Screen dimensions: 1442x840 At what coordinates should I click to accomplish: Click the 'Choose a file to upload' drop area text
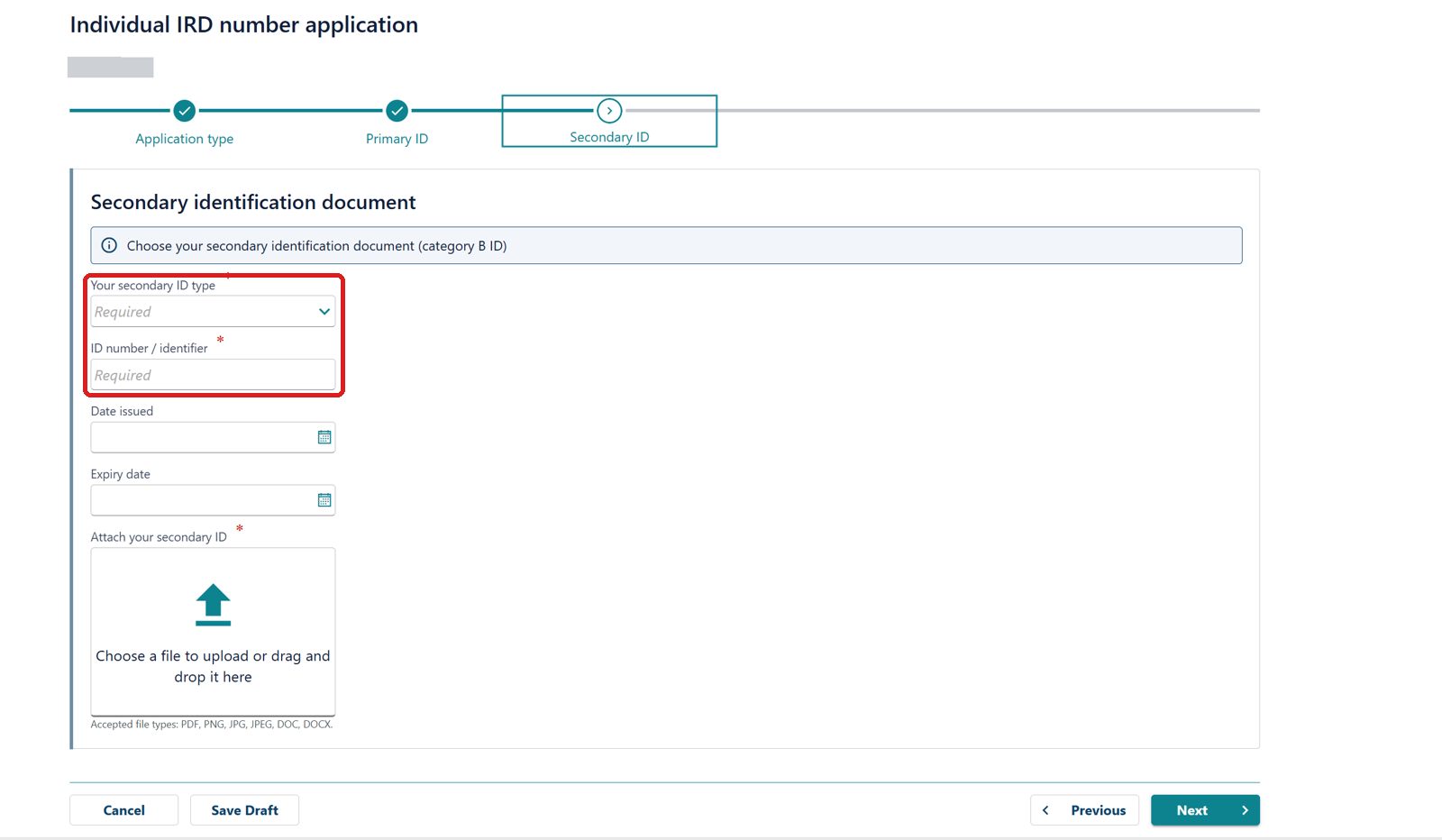(x=213, y=666)
